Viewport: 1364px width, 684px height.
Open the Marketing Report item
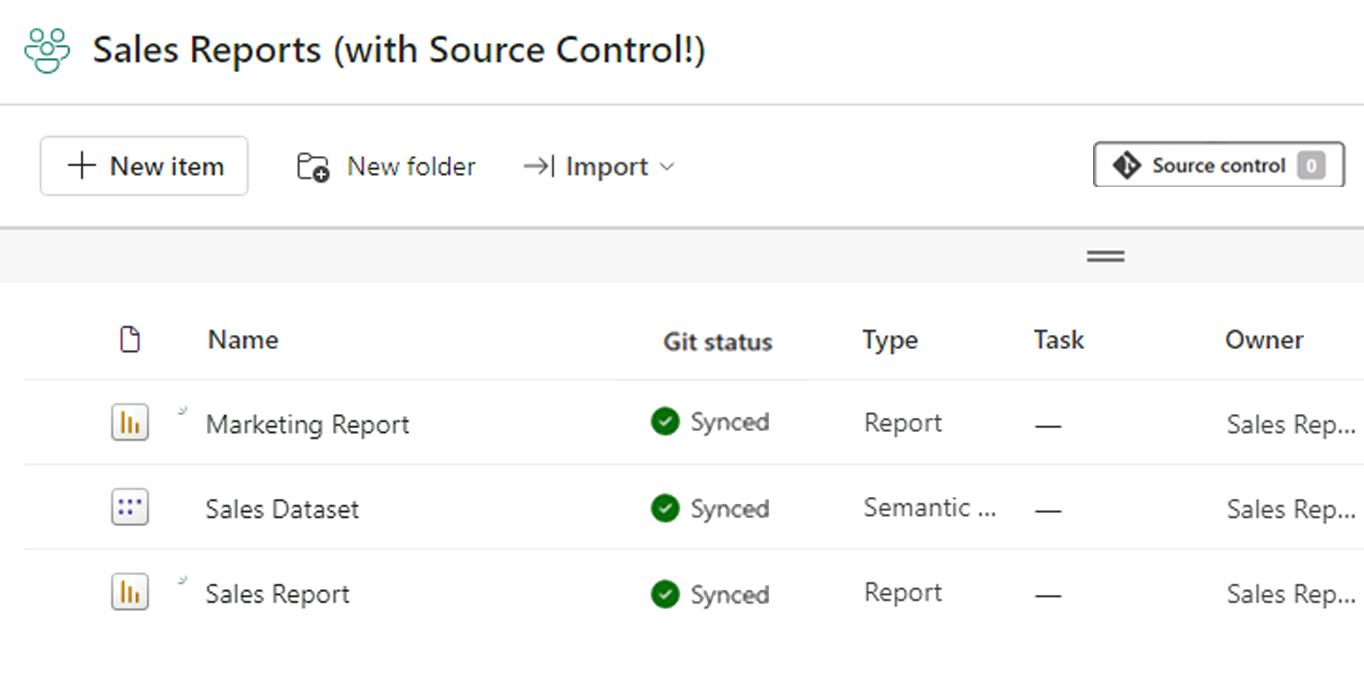coord(307,424)
